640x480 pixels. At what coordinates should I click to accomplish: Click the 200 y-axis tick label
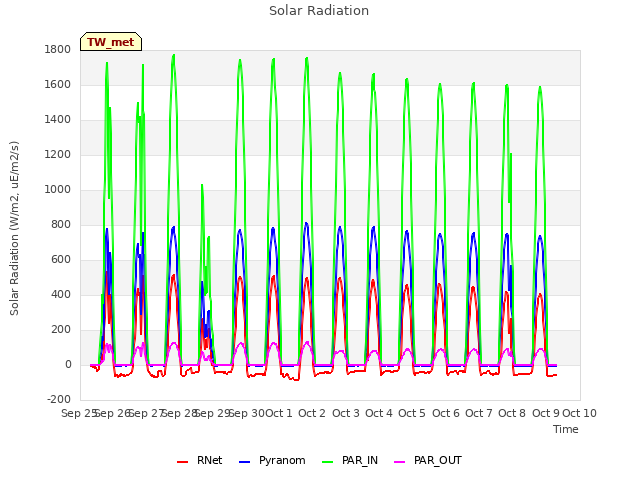click(61, 330)
